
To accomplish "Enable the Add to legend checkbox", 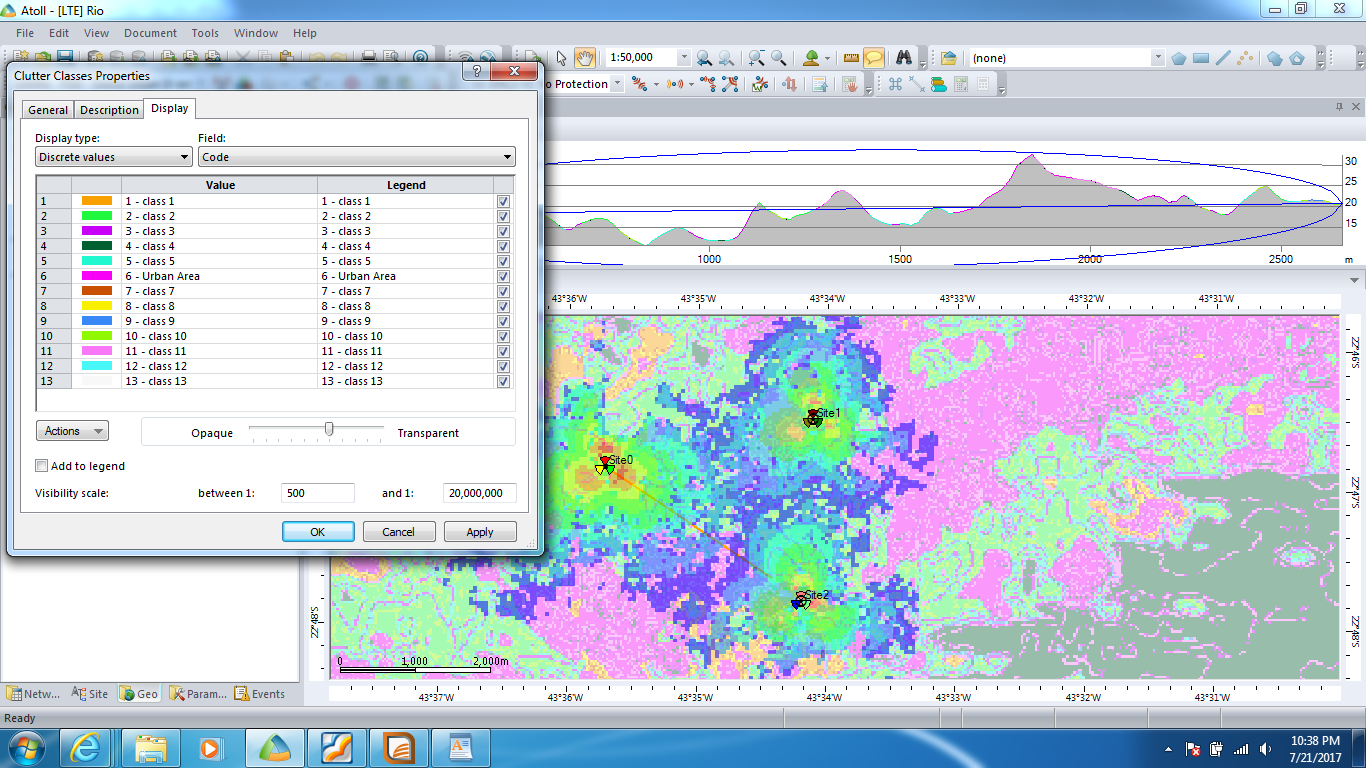I will pos(41,466).
